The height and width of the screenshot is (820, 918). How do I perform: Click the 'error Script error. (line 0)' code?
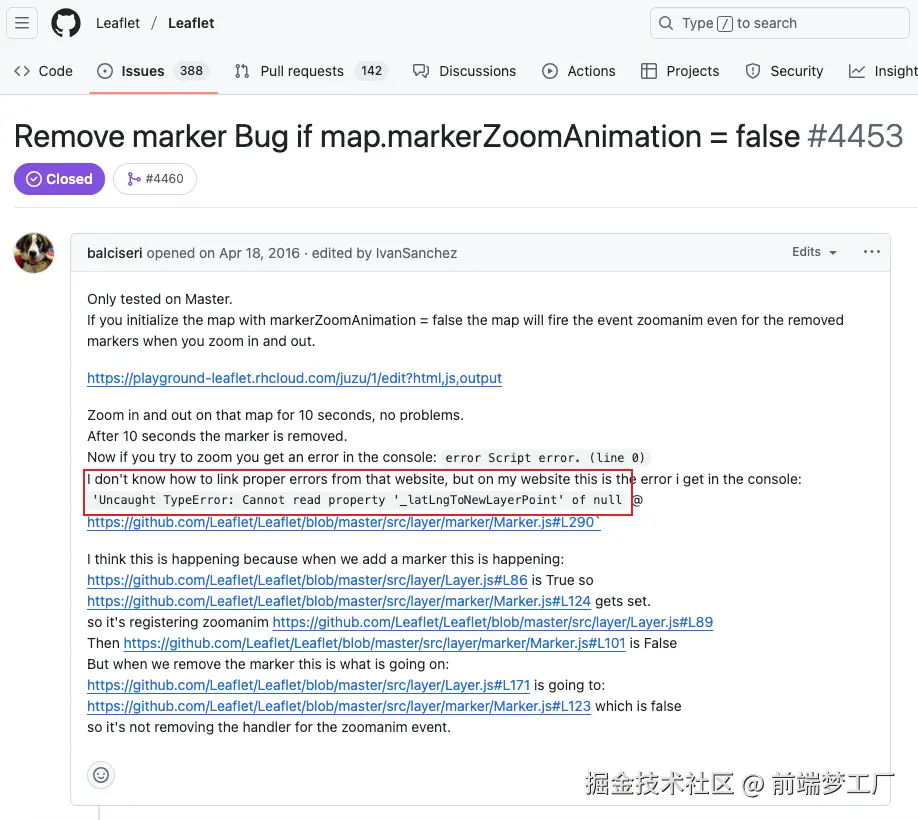[545, 458]
